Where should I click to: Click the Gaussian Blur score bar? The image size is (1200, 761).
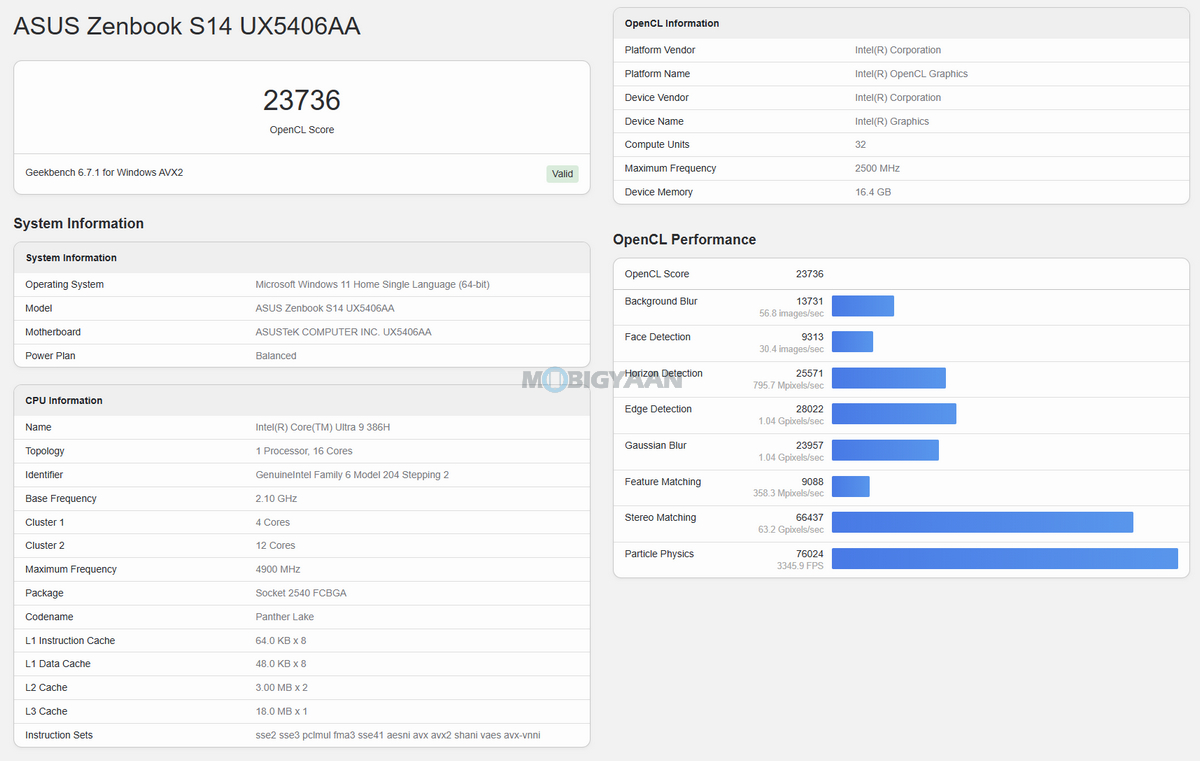point(885,450)
